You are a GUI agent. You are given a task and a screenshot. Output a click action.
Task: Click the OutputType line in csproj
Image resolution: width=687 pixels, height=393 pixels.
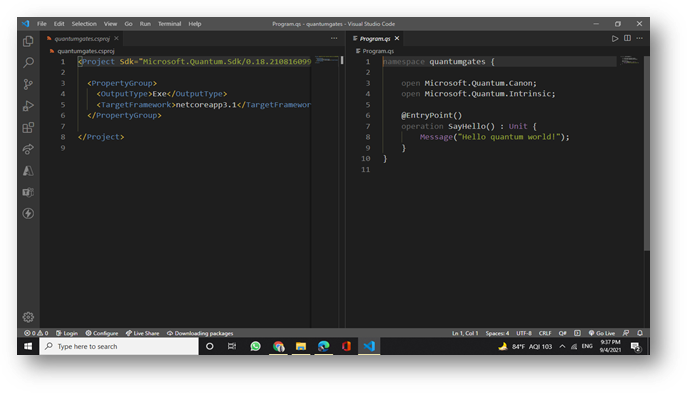[x=162, y=94]
